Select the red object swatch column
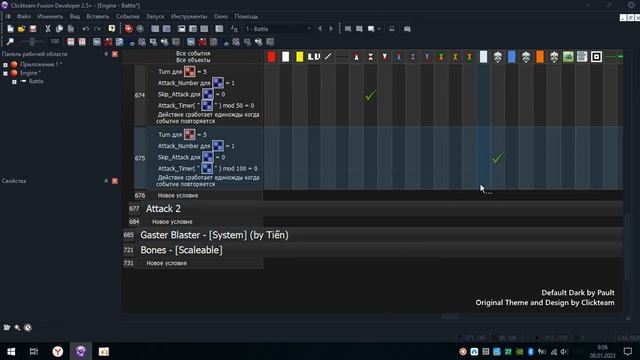Image resolution: width=640 pixels, height=360 pixels. pos(271,57)
